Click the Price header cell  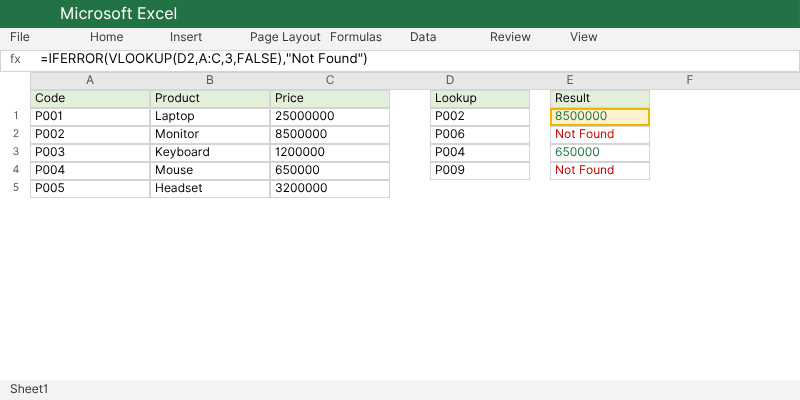click(330, 99)
